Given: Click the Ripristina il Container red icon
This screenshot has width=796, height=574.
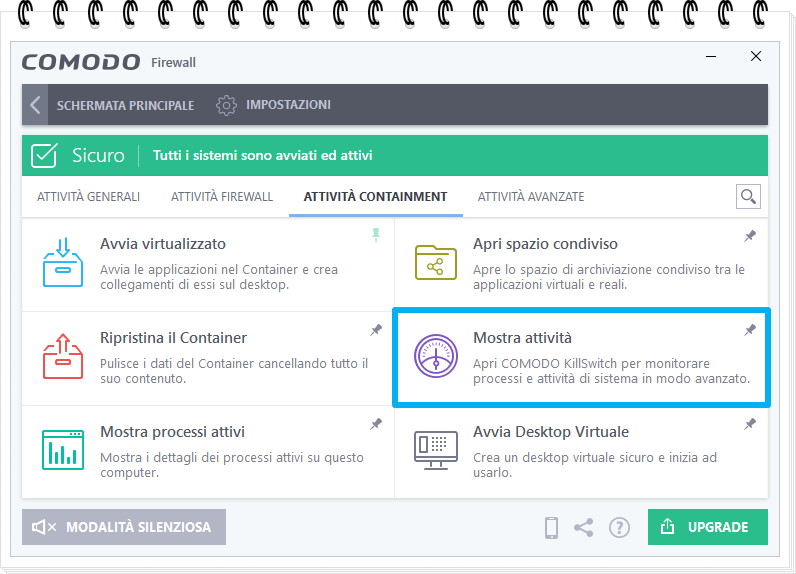Looking at the screenshot, I should (x=62, y=356).
